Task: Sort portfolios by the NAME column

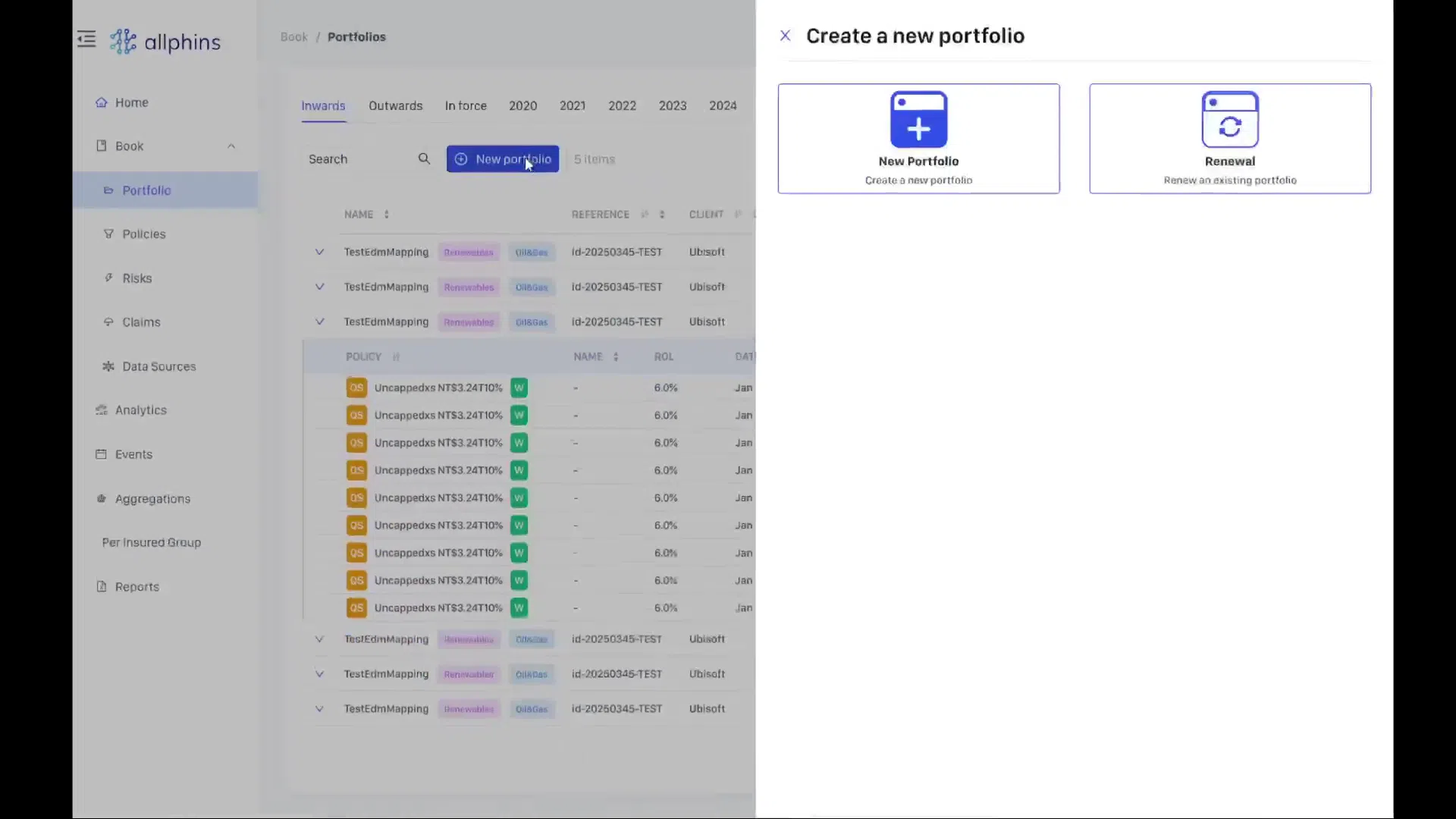Action: pyautogui.click(x=386, y=215)
